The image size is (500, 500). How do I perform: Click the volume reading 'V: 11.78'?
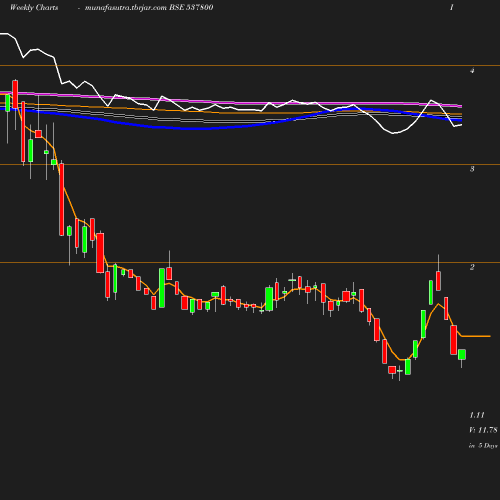483,430
